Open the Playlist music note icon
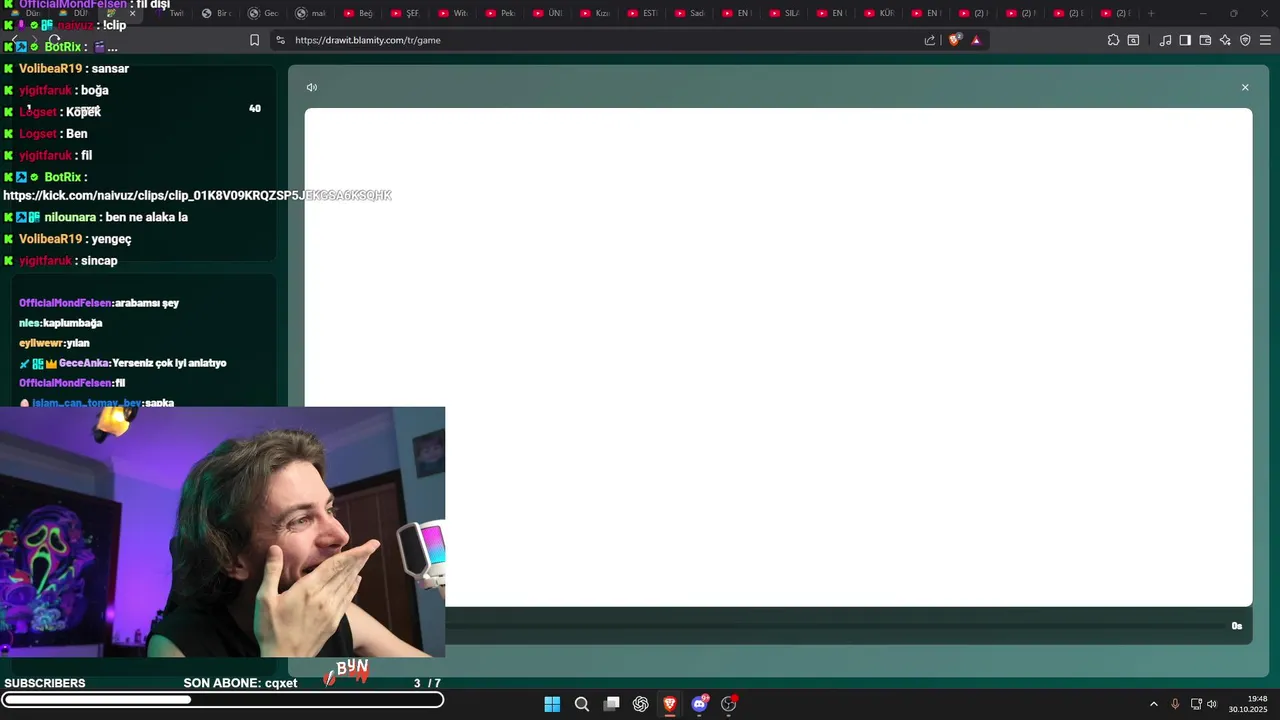This screenshot has width=1280, height=720. (x=1165, y=40)
